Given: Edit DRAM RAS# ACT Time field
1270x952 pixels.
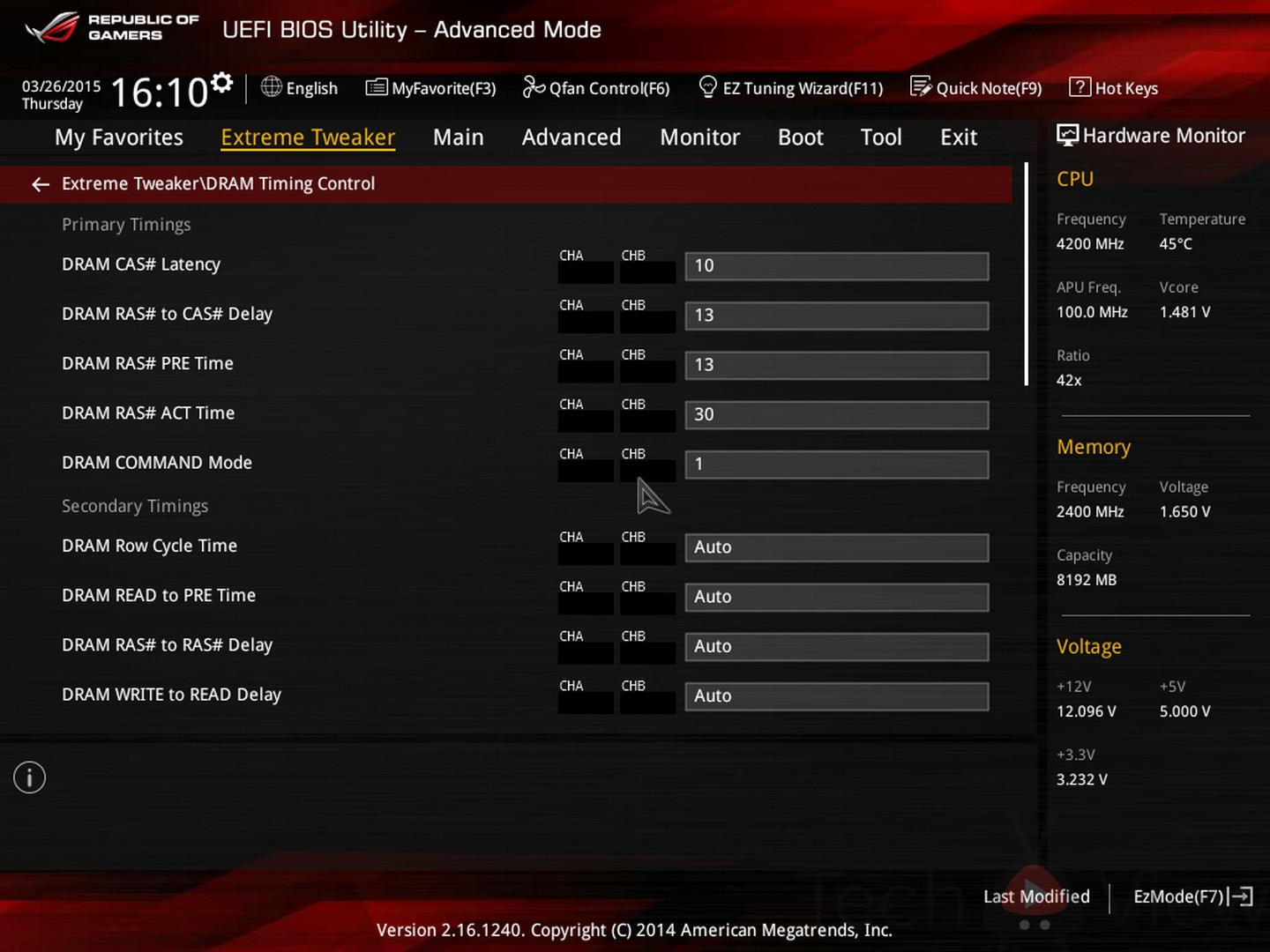Looking at the screenshot, I should click(x=837, y=414).
